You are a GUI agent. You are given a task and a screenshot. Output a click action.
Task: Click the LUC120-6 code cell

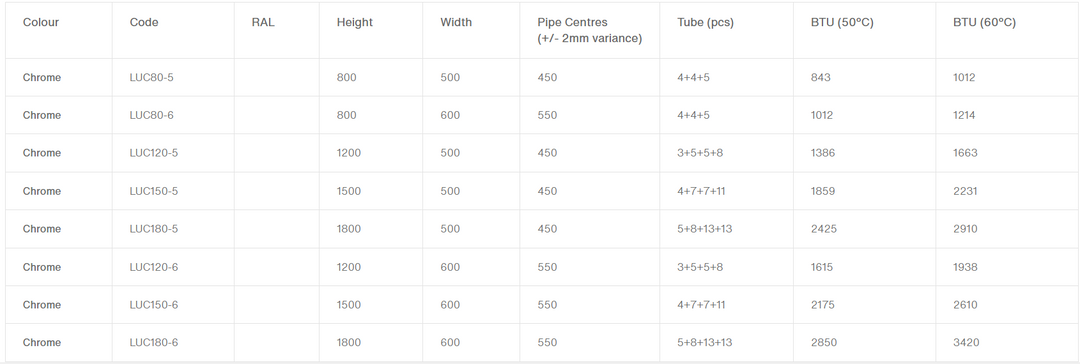coord(154,267)
